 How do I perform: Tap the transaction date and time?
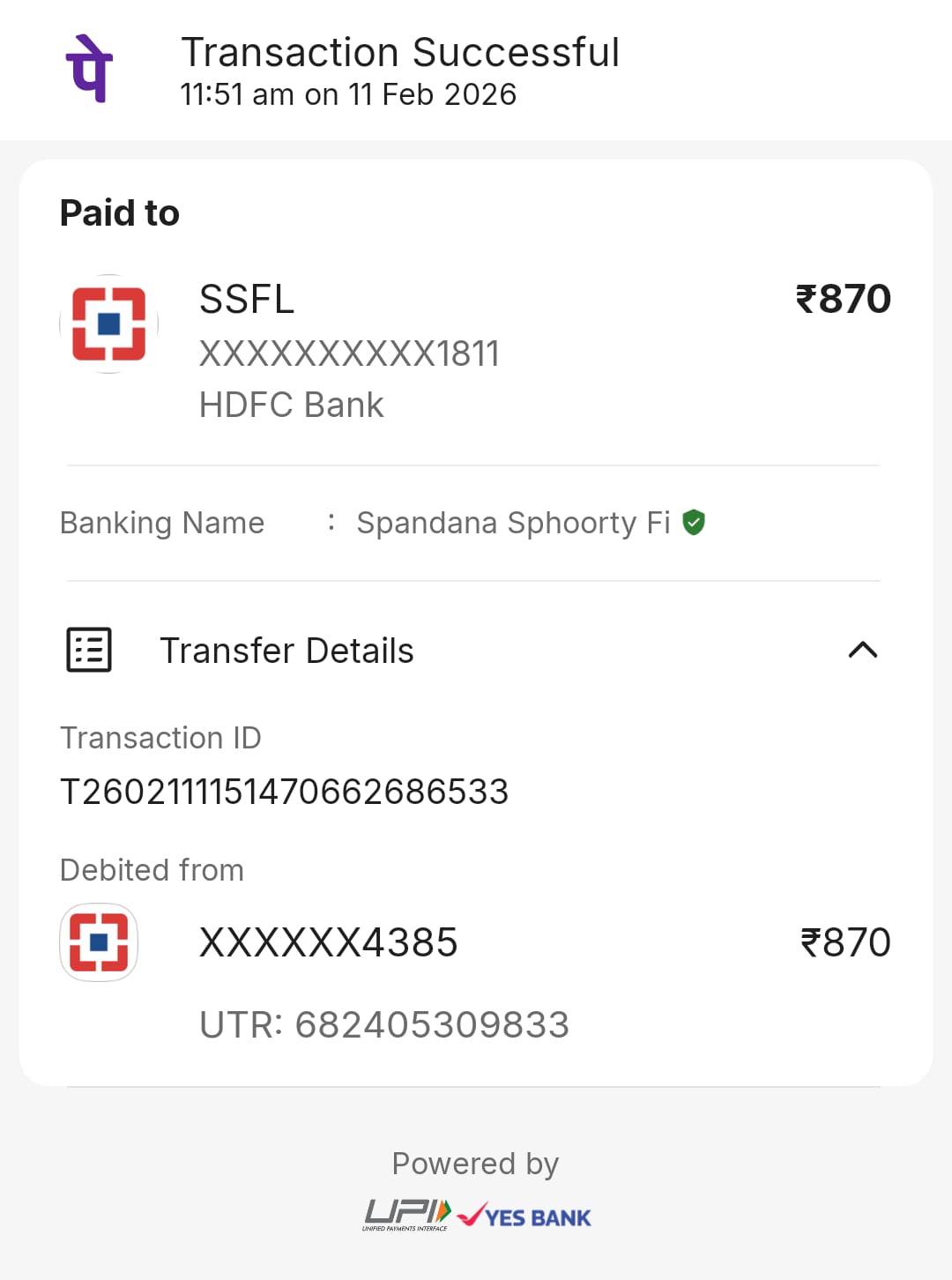(x=348, y=94)
